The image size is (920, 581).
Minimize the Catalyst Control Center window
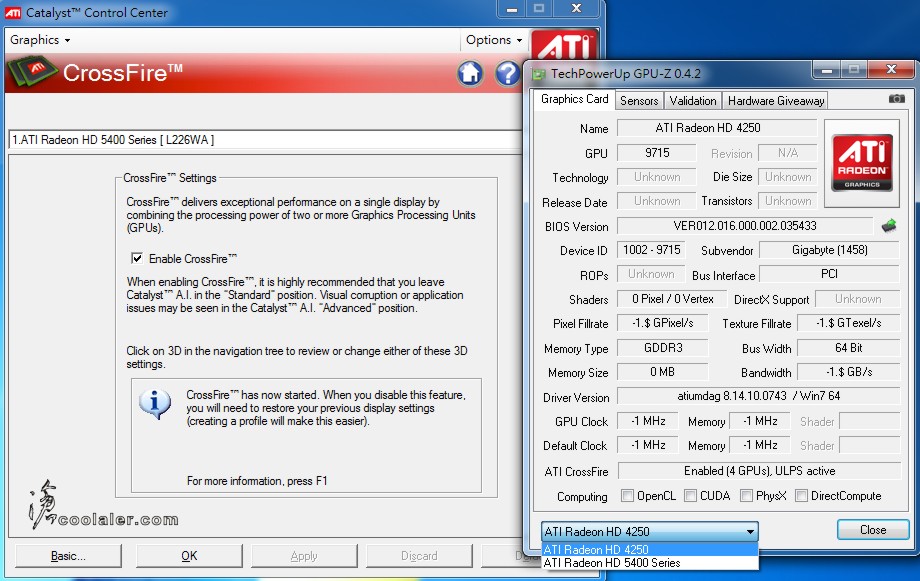pos(512,9)
